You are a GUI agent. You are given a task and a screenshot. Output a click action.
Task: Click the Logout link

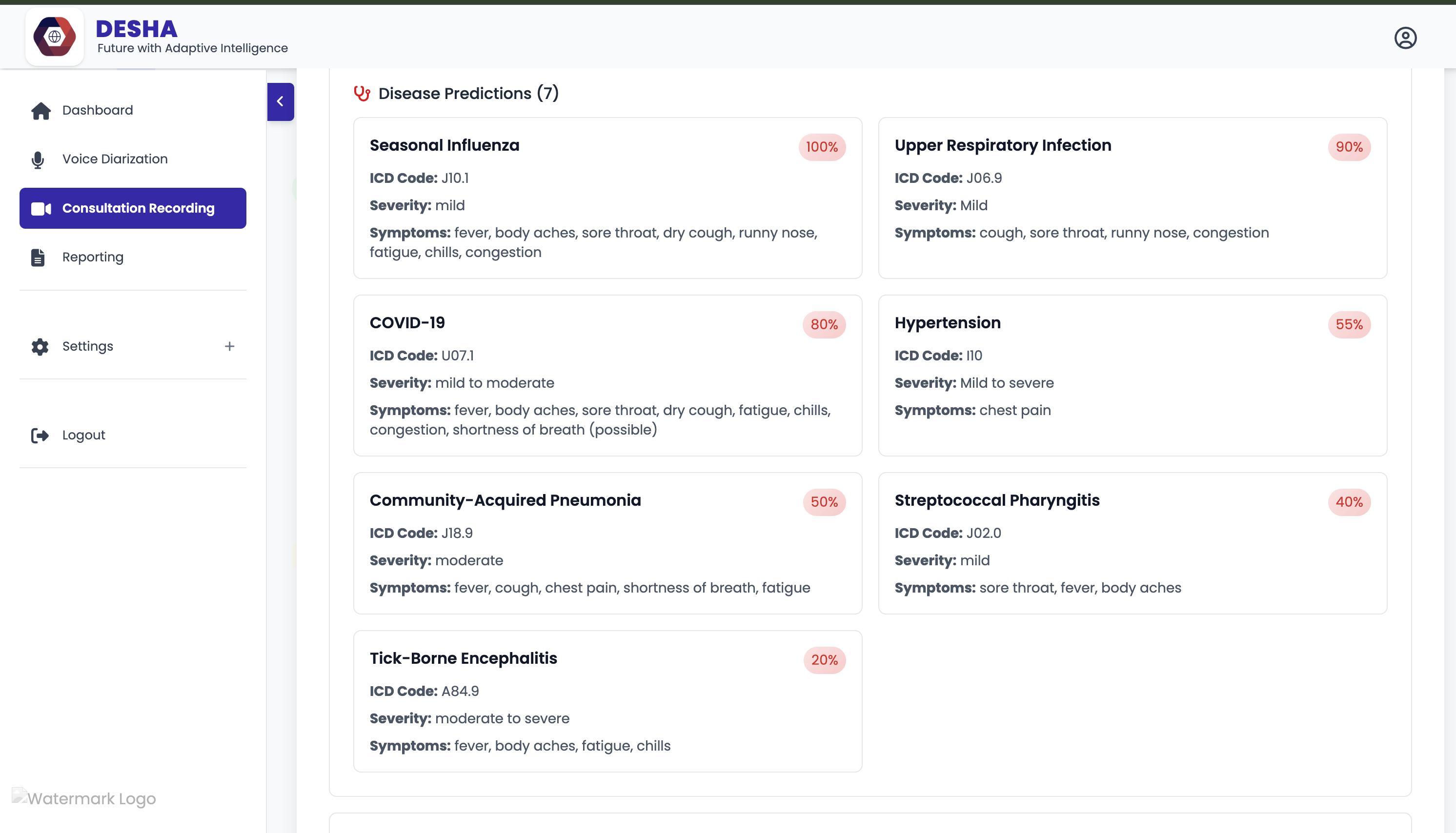[x=83, y=435]
